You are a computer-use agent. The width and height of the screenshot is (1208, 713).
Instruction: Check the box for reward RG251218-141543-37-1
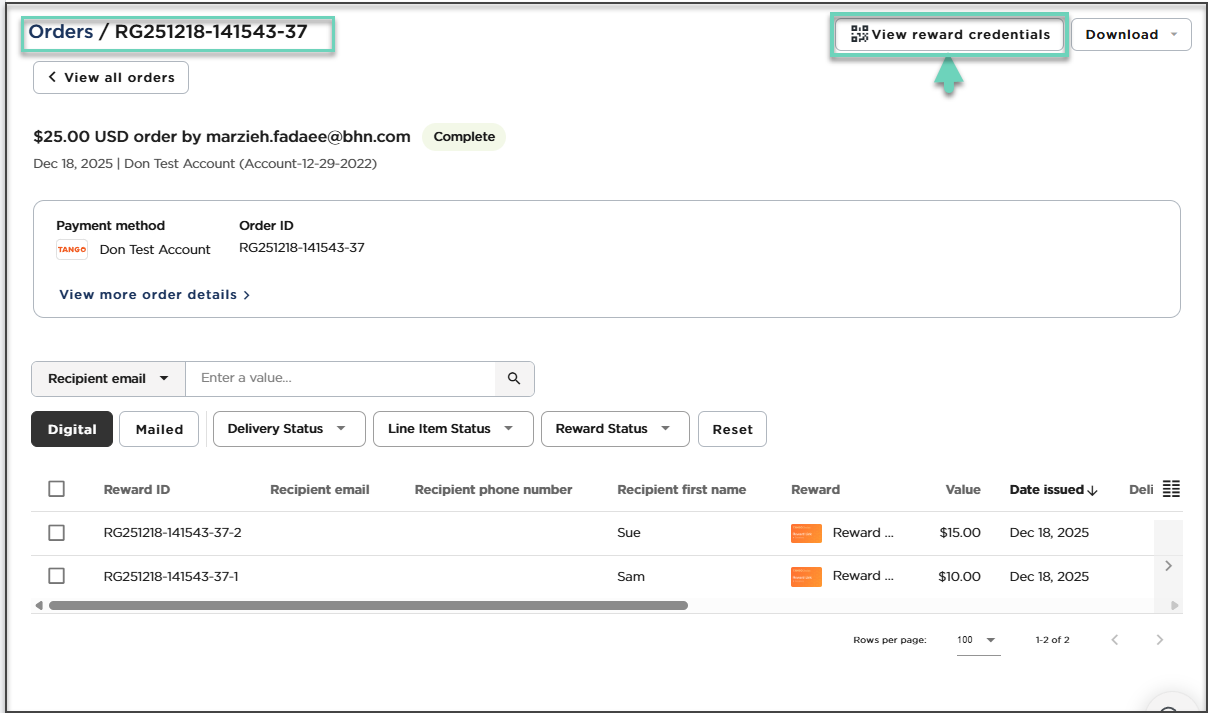(57, 576)
